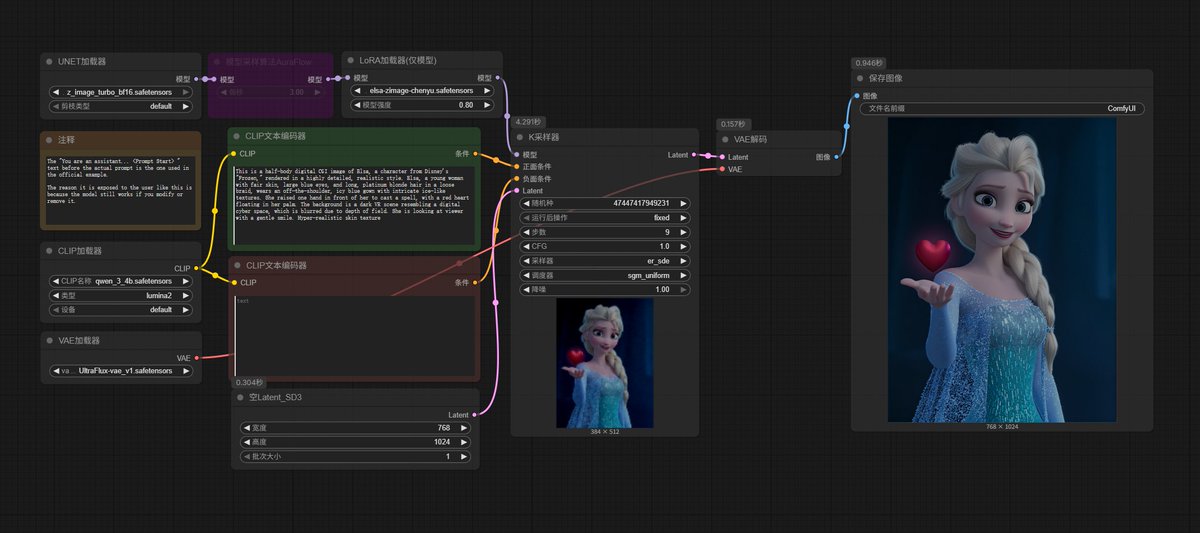This screenshot has width=1200, height=533.
Task: Decrease 宽度 with its left arrow
Action: pos(246,427)
